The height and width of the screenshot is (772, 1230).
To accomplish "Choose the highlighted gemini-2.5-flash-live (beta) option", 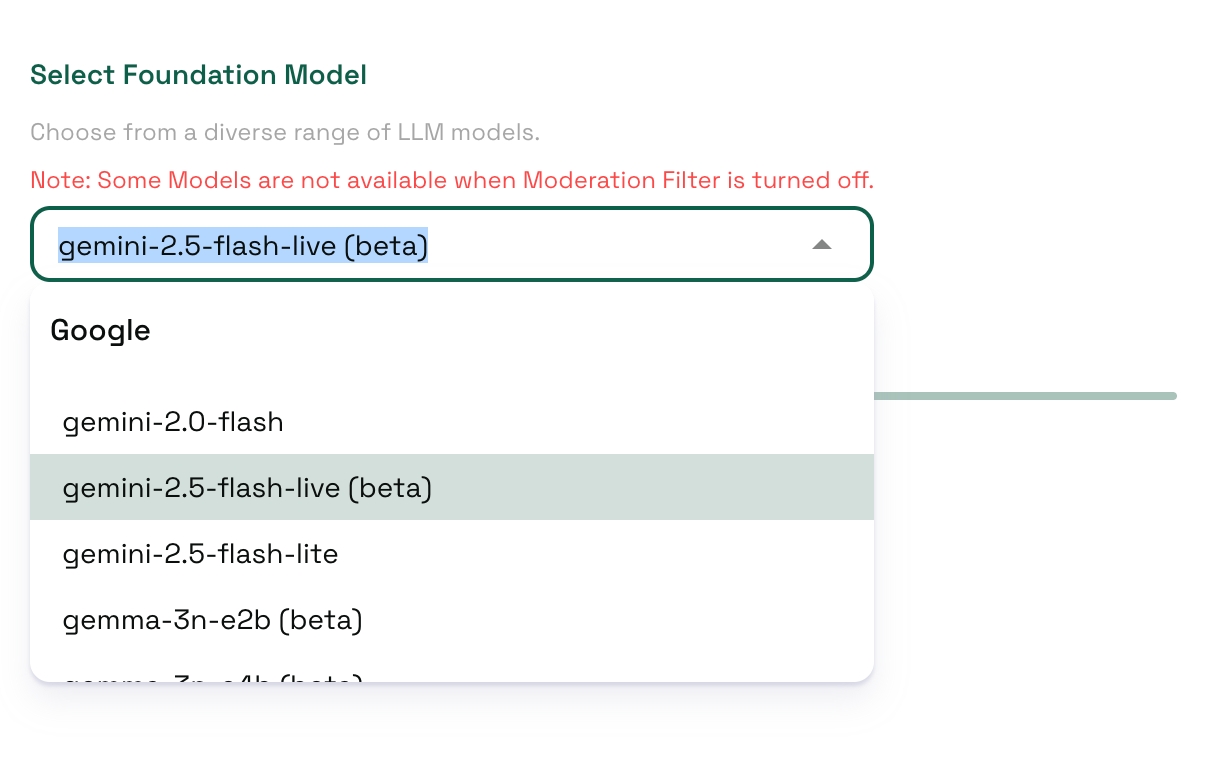I will pyautogui.click(x=247, y=488).
